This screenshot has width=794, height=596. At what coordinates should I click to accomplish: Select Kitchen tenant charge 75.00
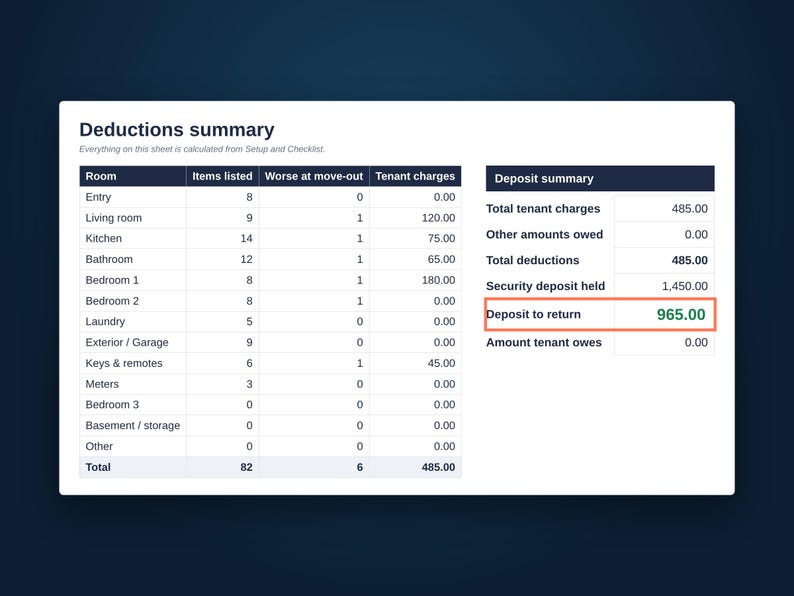click(442, 239)
